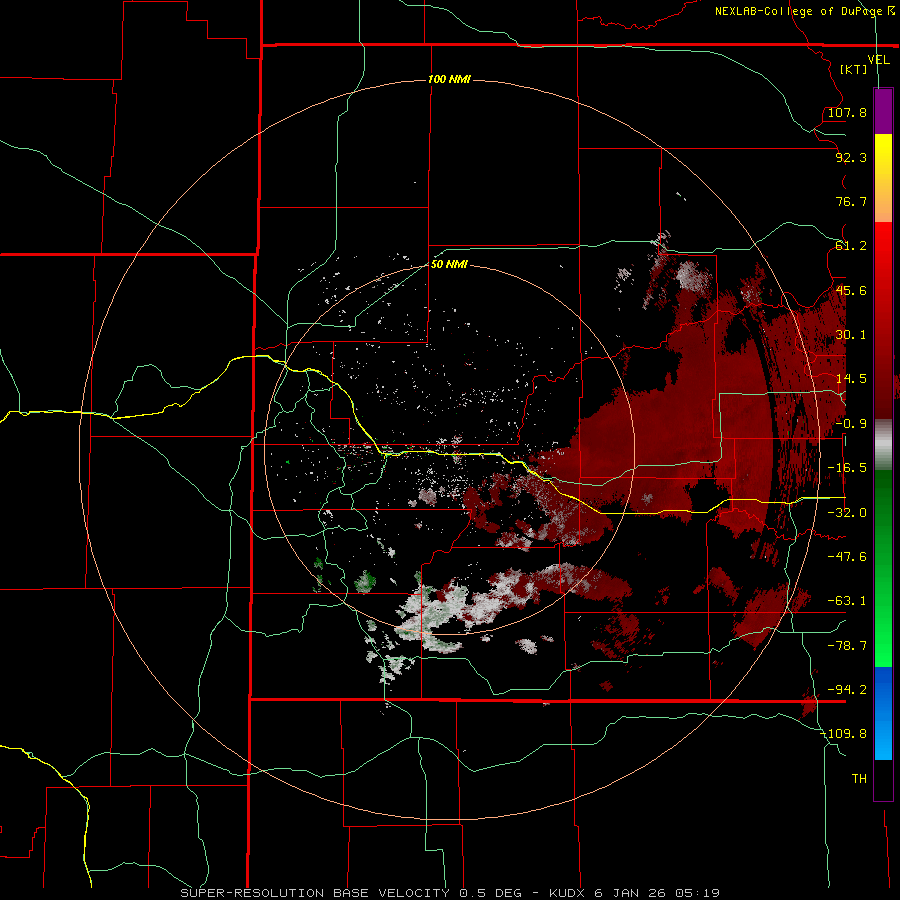The image size is (900, 900).
Task: Click the 107.8 value on velocity scale
Action: (847, 112)
